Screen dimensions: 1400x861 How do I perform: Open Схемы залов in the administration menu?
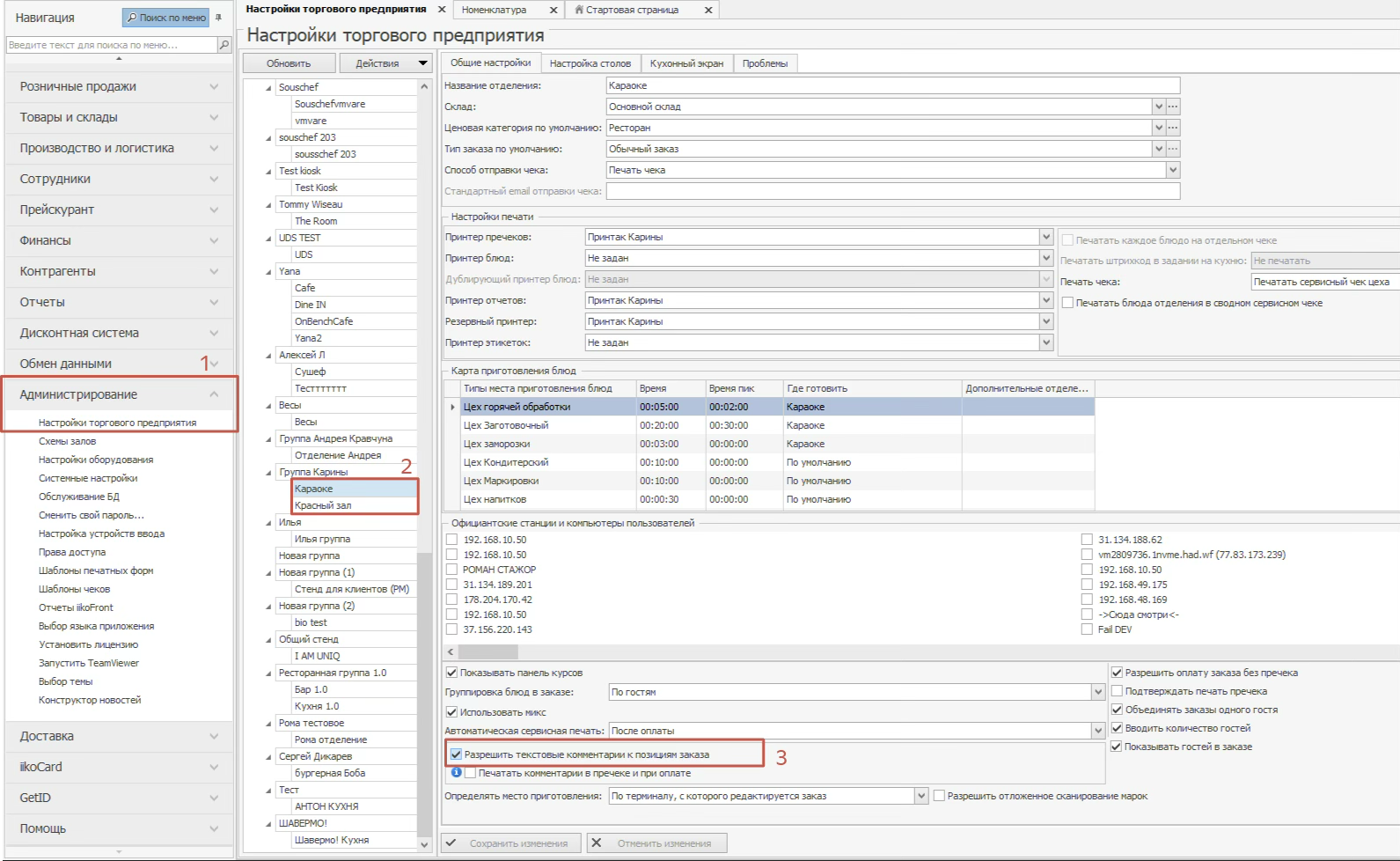tap(67, 441)
